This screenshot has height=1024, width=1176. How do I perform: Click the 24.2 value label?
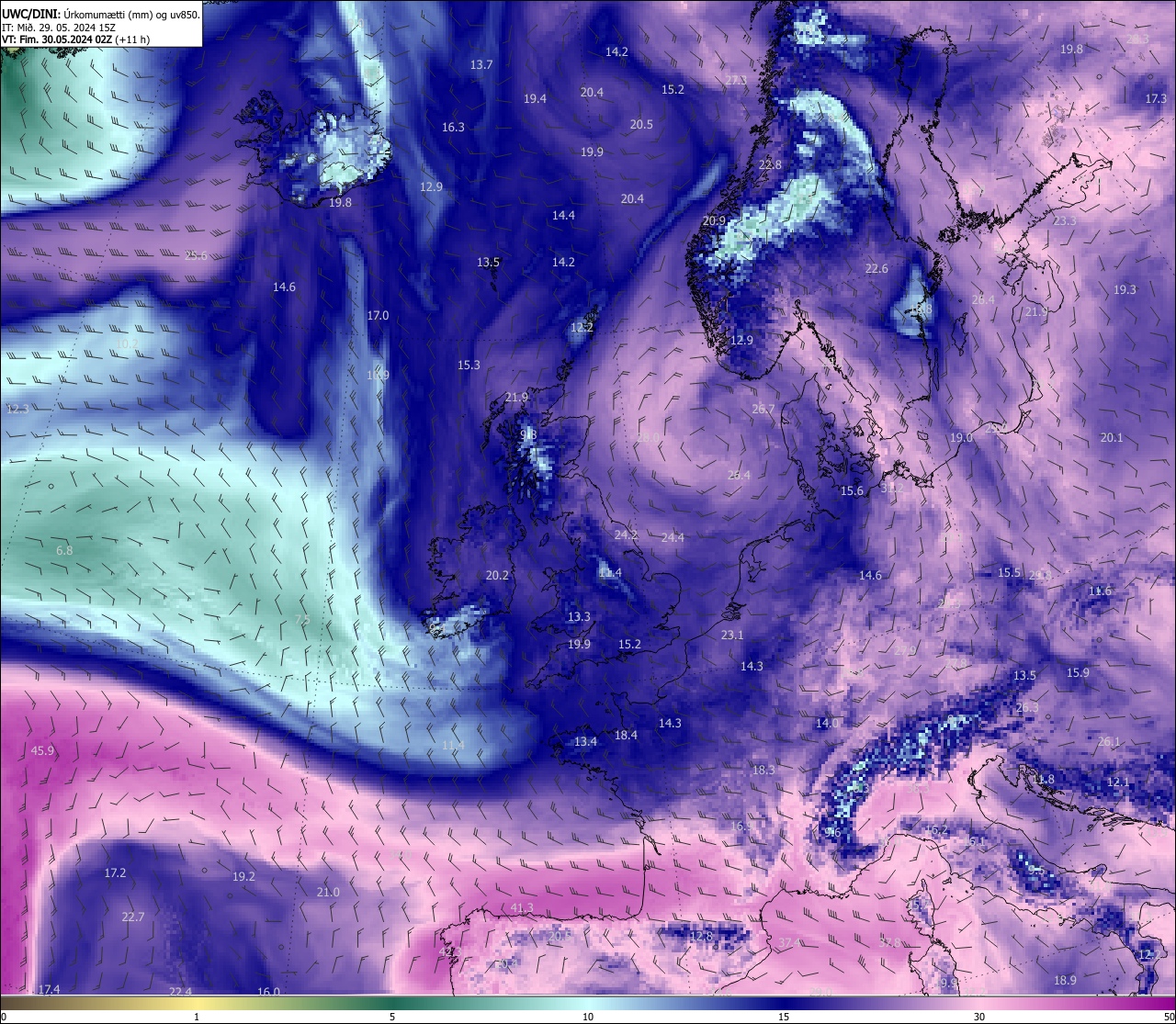pyautogui.click(x=626, y=534)
